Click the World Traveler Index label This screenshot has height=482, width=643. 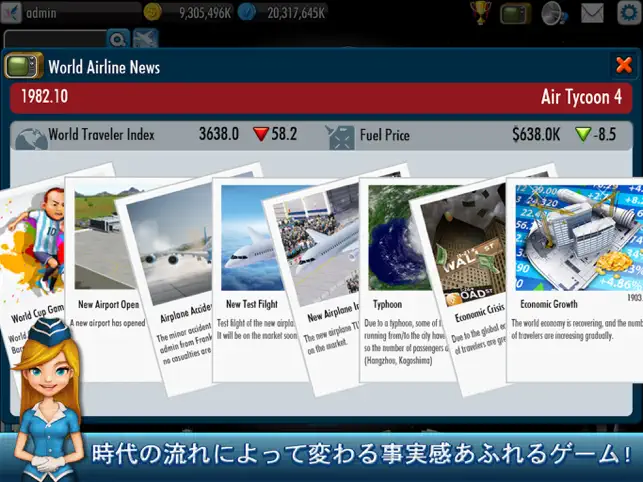[x=101, y=135]
